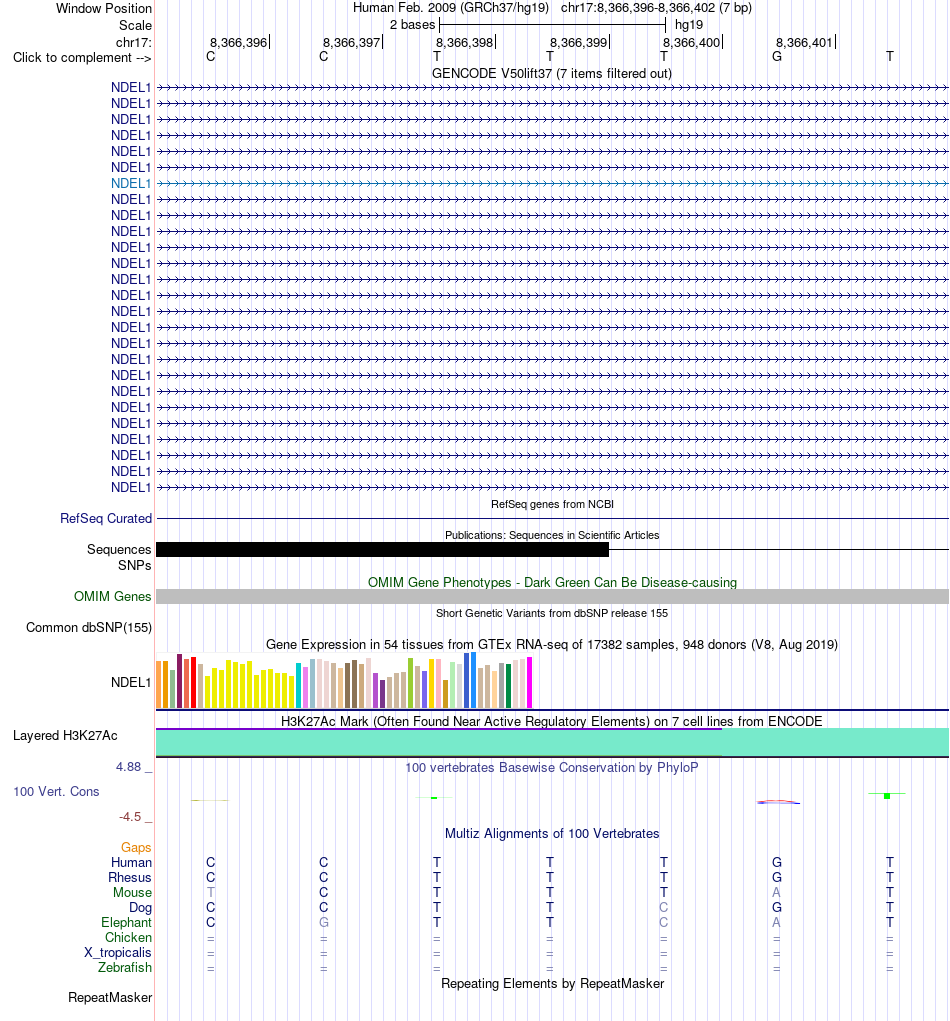Click the 8,366,396 ruler position
The width and height of the screenshot is (950, 1021).
(x=238, y=42)
